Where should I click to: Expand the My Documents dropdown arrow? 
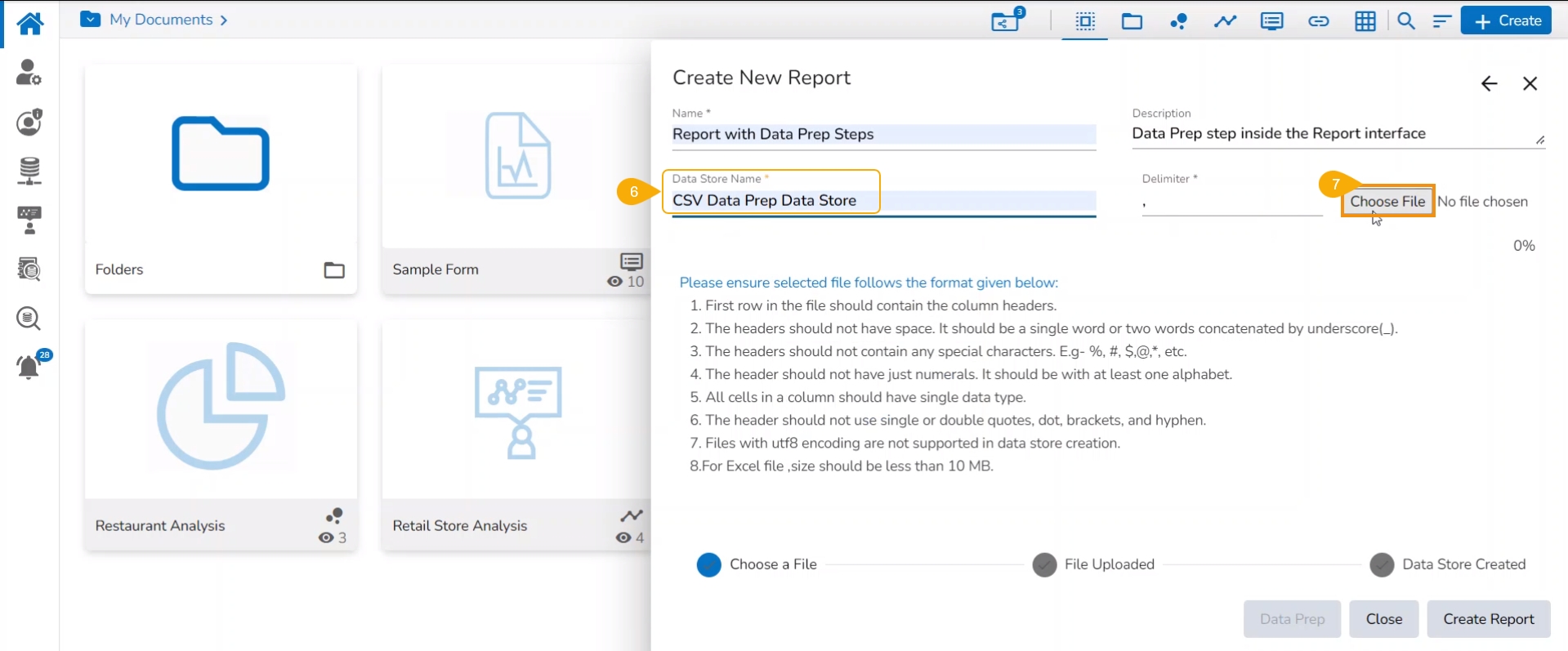(91, 20)
